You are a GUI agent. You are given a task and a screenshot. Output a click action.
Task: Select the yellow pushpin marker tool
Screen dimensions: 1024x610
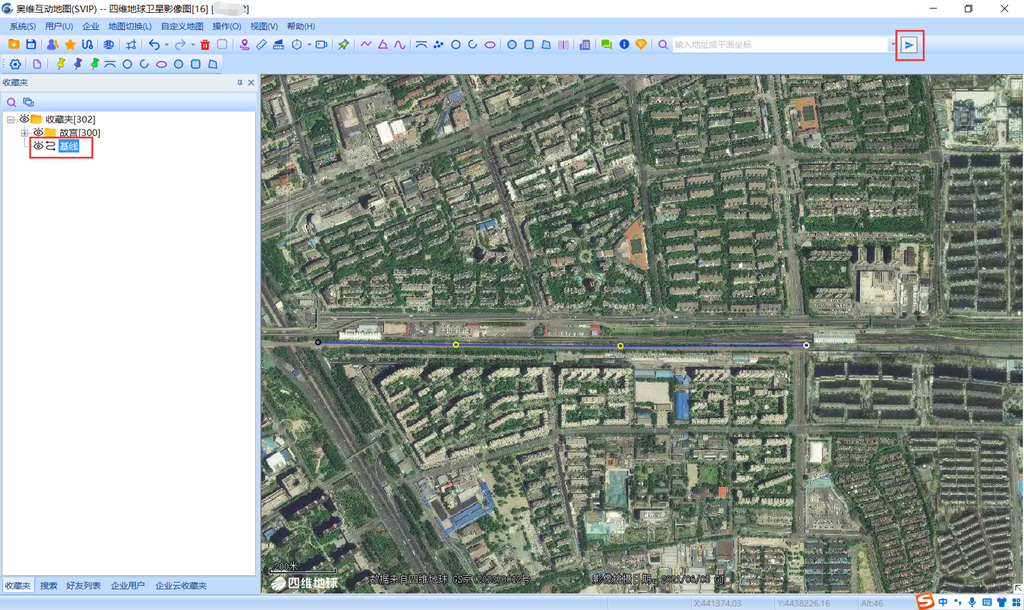(60, 64)
